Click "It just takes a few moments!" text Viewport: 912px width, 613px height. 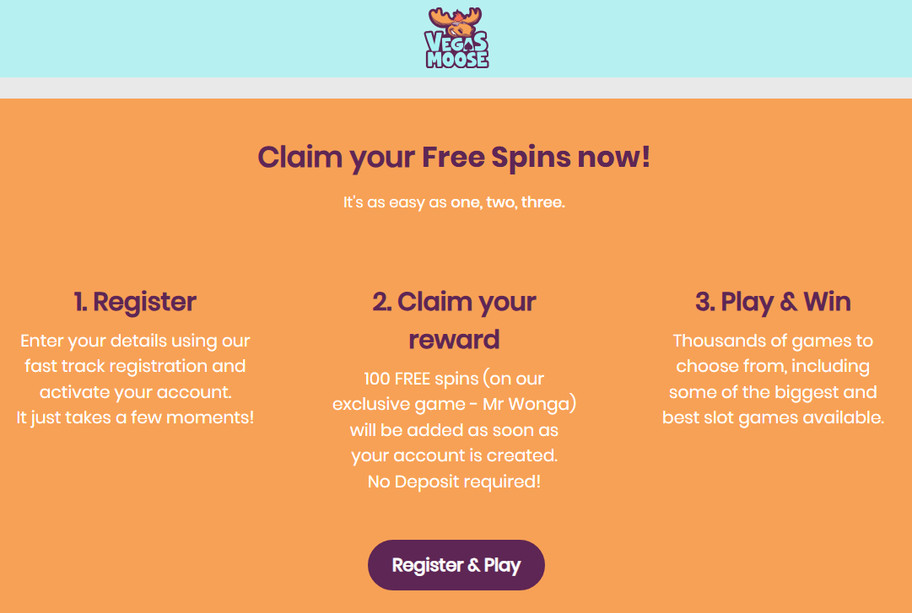(x=135, y=417)
